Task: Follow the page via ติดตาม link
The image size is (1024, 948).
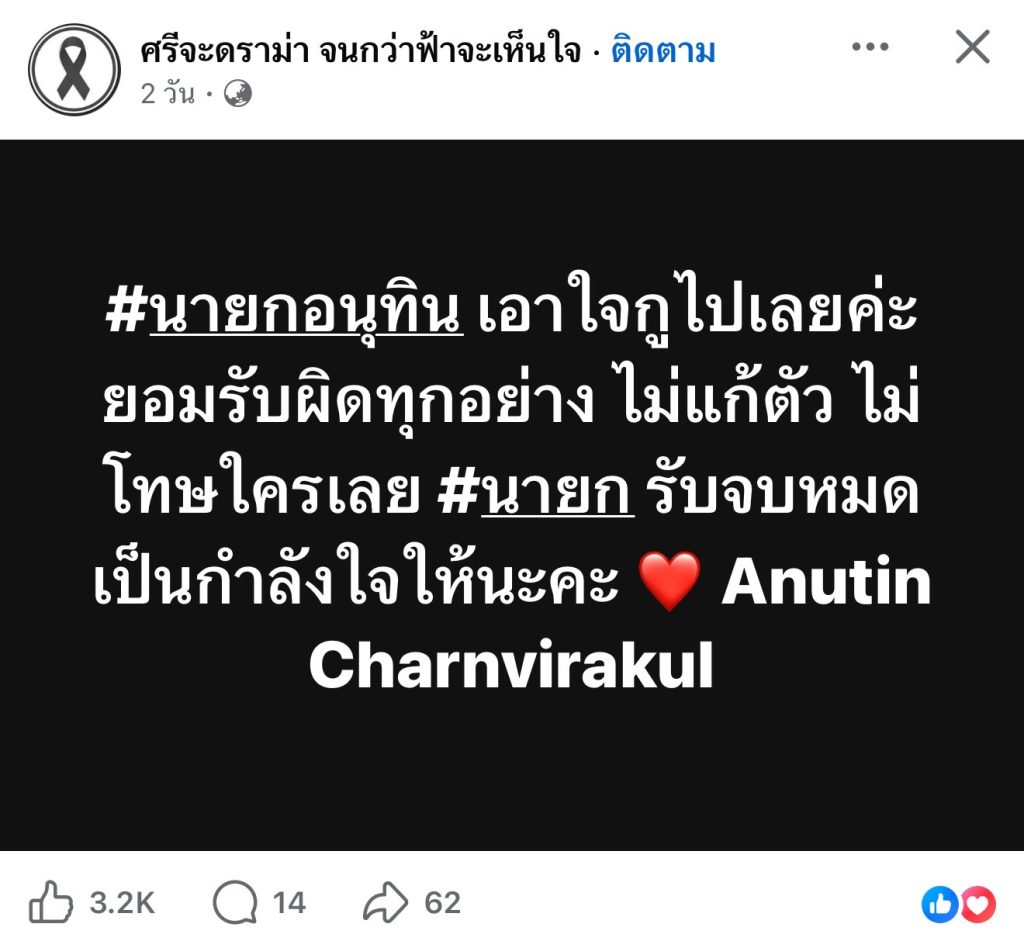Action: 664,51
